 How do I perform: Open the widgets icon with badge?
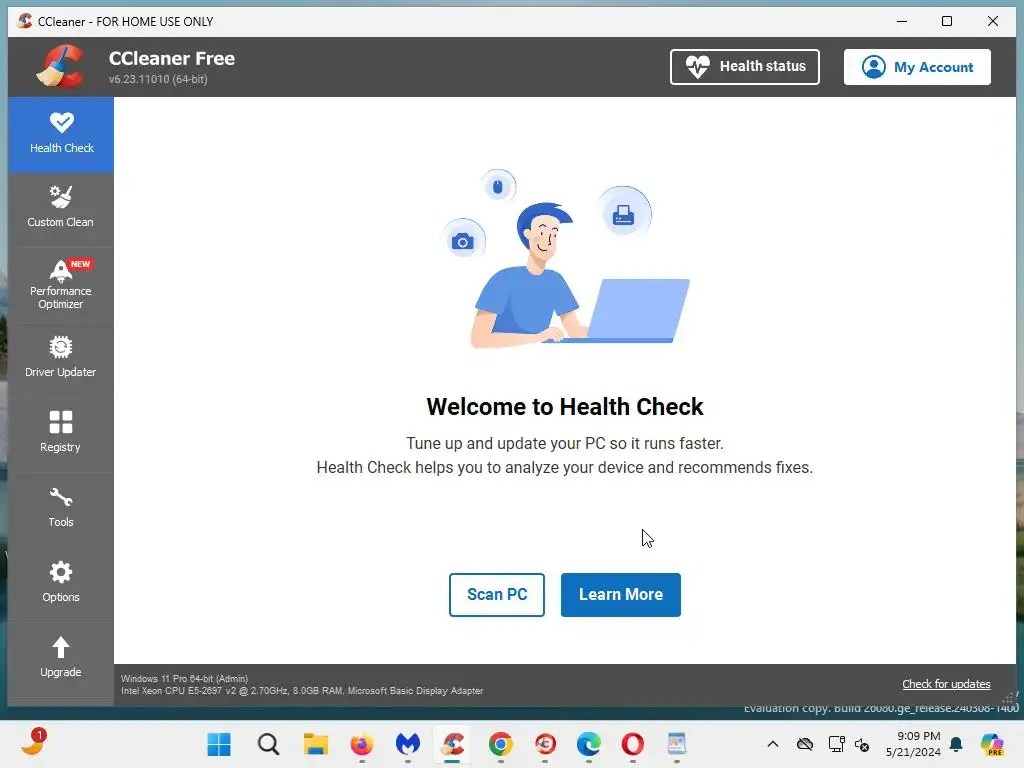coord(33,742)
